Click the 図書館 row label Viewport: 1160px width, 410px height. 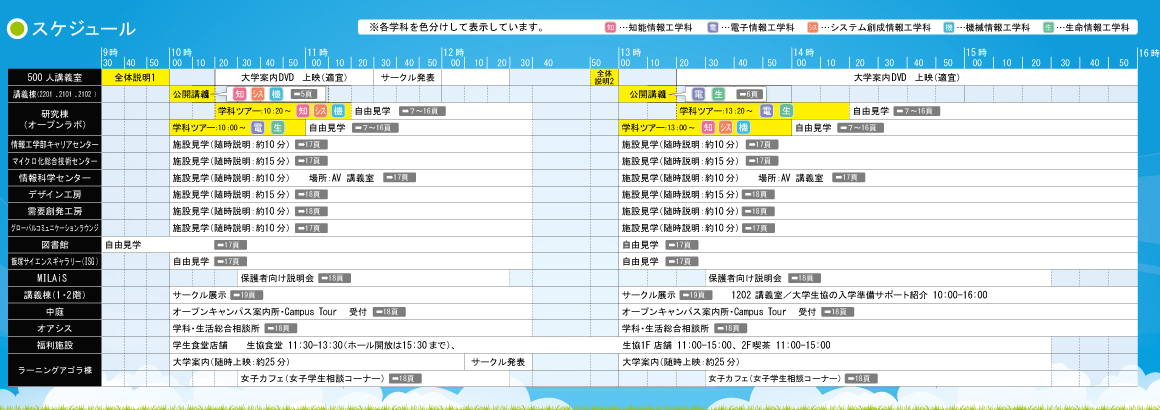[x=53, y=244]
